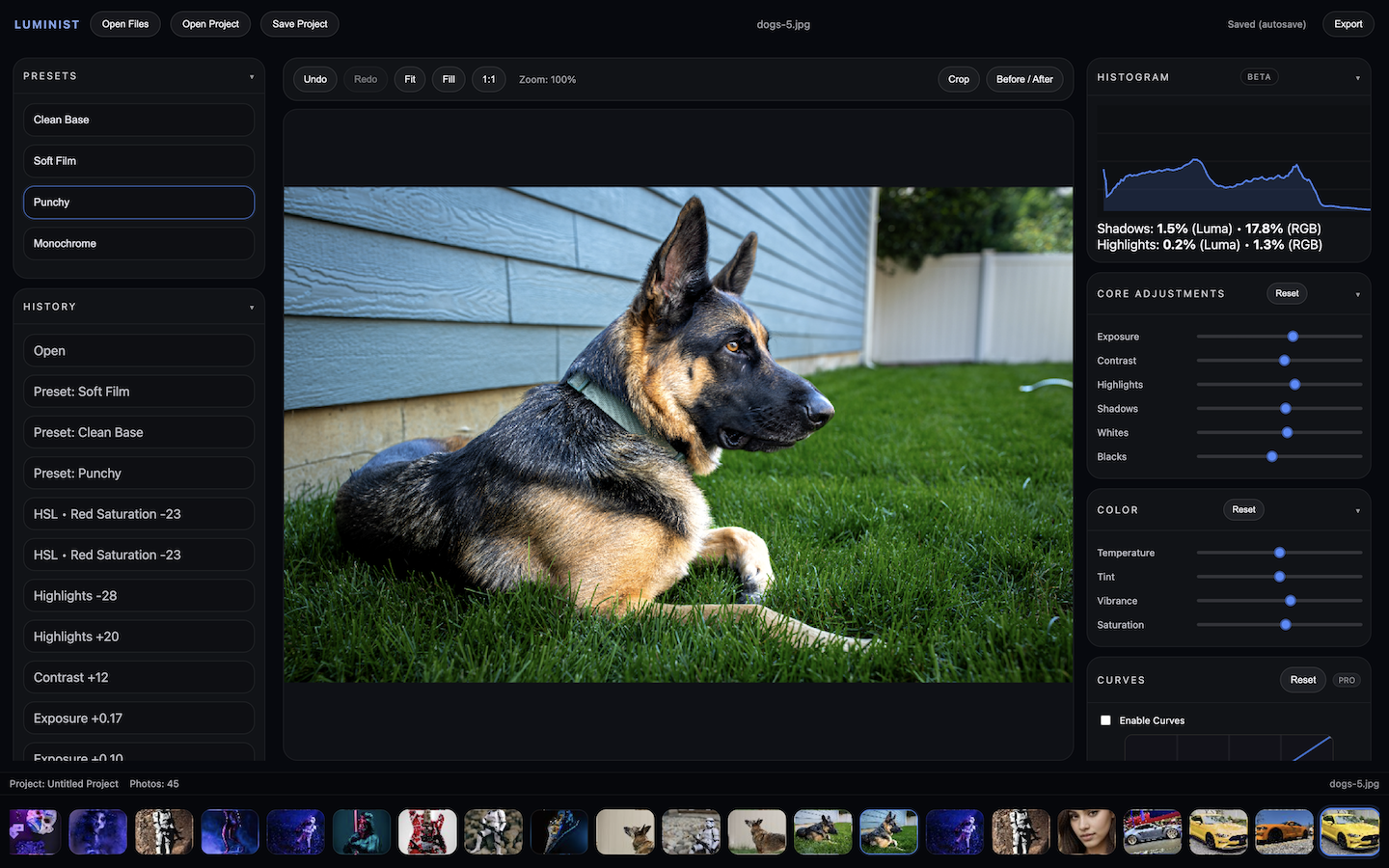This screenshot has height=868, width=1389.
Task: Collapse the Presets panel arrow
Action: coord(252,77)
